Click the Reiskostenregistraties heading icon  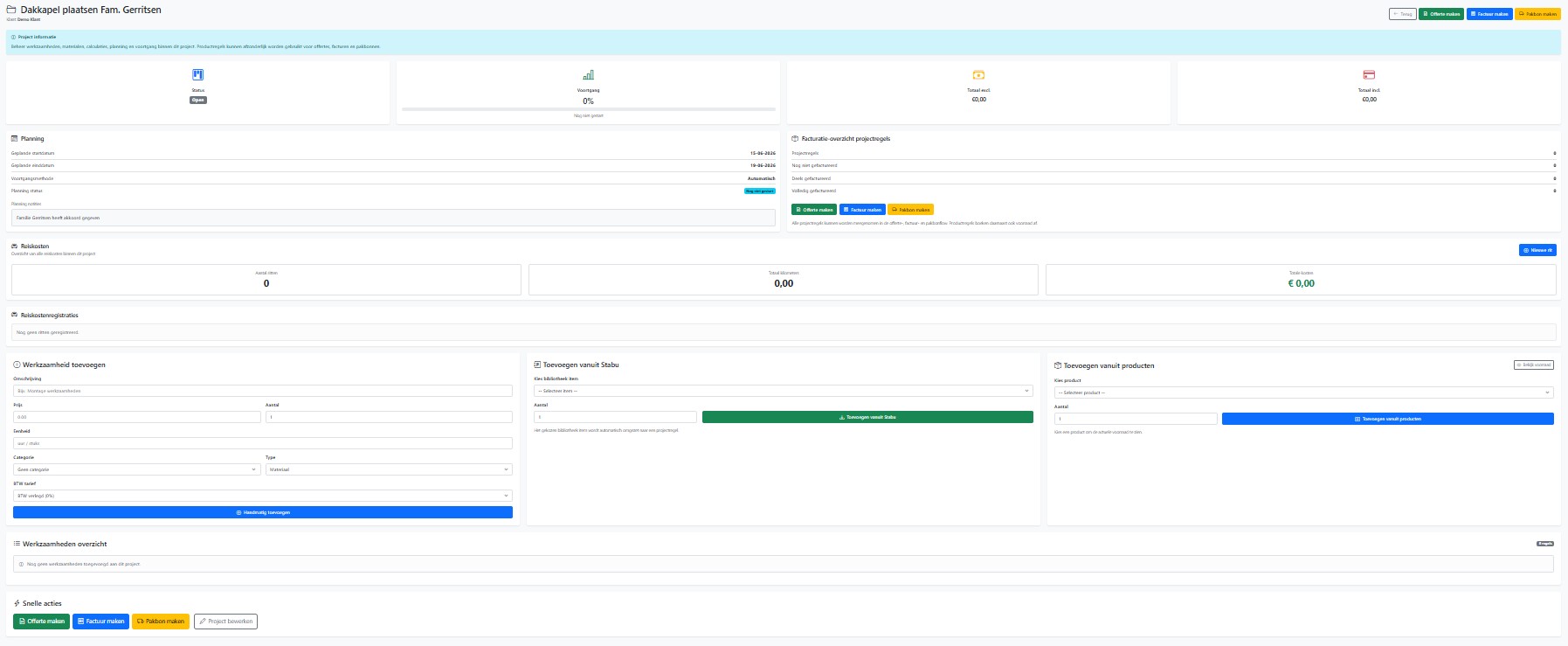point(15,315)
